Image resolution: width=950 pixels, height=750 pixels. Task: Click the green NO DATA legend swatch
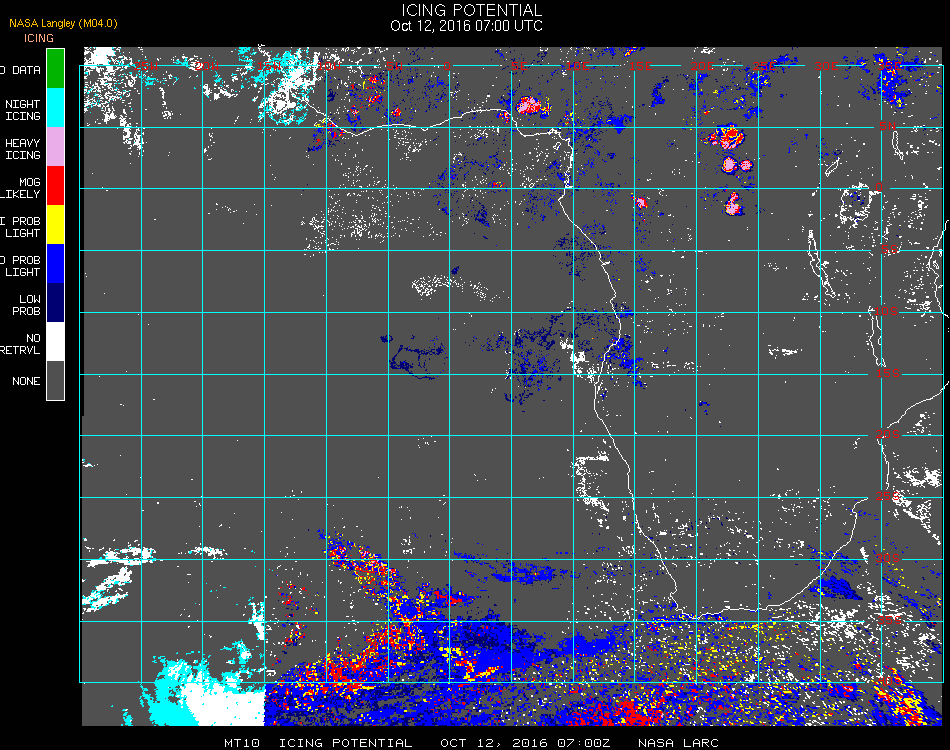click(x=55, y=68)
